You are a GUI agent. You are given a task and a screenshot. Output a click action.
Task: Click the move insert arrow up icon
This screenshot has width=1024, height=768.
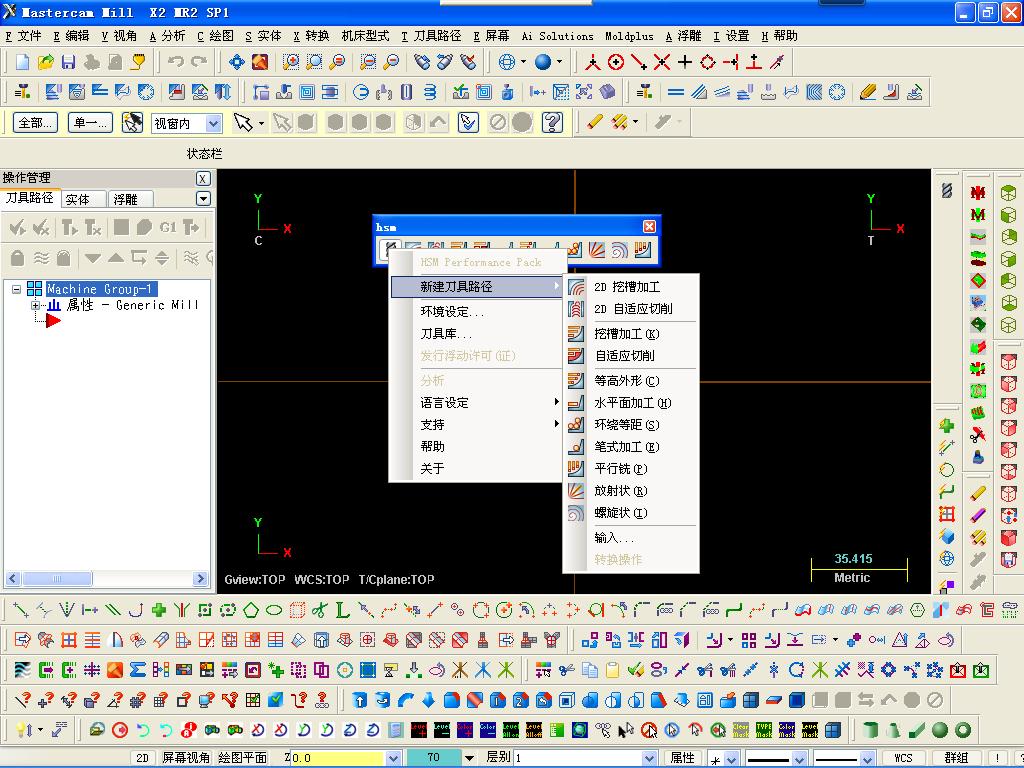pyautogui.click(x=116, y=258)
